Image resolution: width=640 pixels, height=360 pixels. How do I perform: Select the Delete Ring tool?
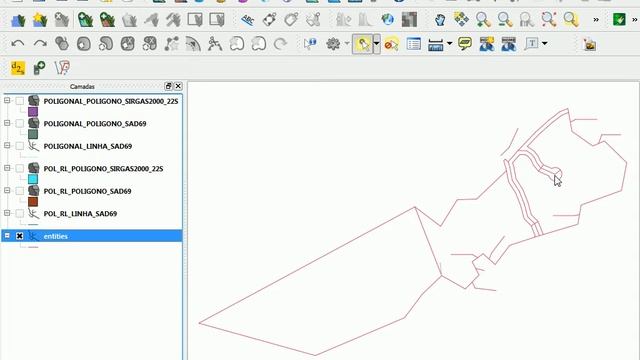pyautogui.click(x=128, y=44)
